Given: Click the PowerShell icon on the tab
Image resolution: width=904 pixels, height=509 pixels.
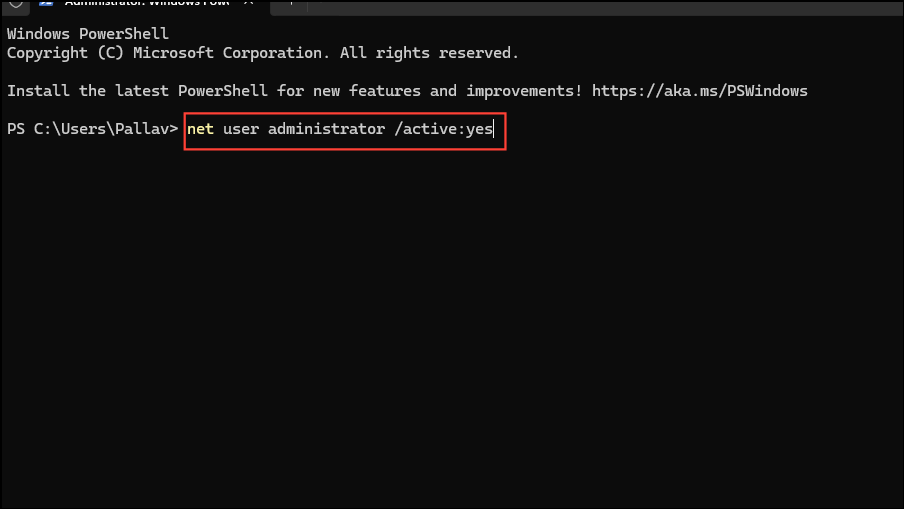Looking at the screenshot, I should [x=46, y=3].
